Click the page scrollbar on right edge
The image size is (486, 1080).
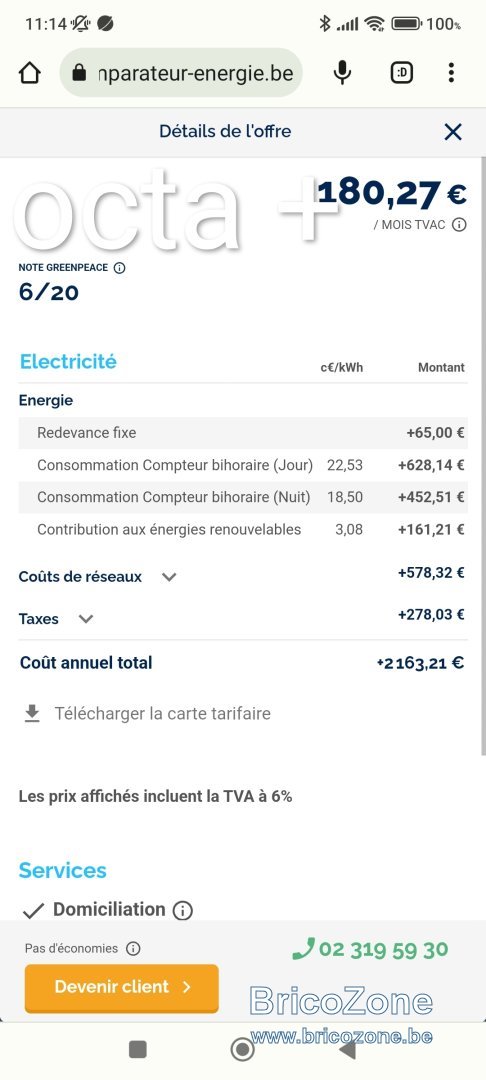coord(483,455)
